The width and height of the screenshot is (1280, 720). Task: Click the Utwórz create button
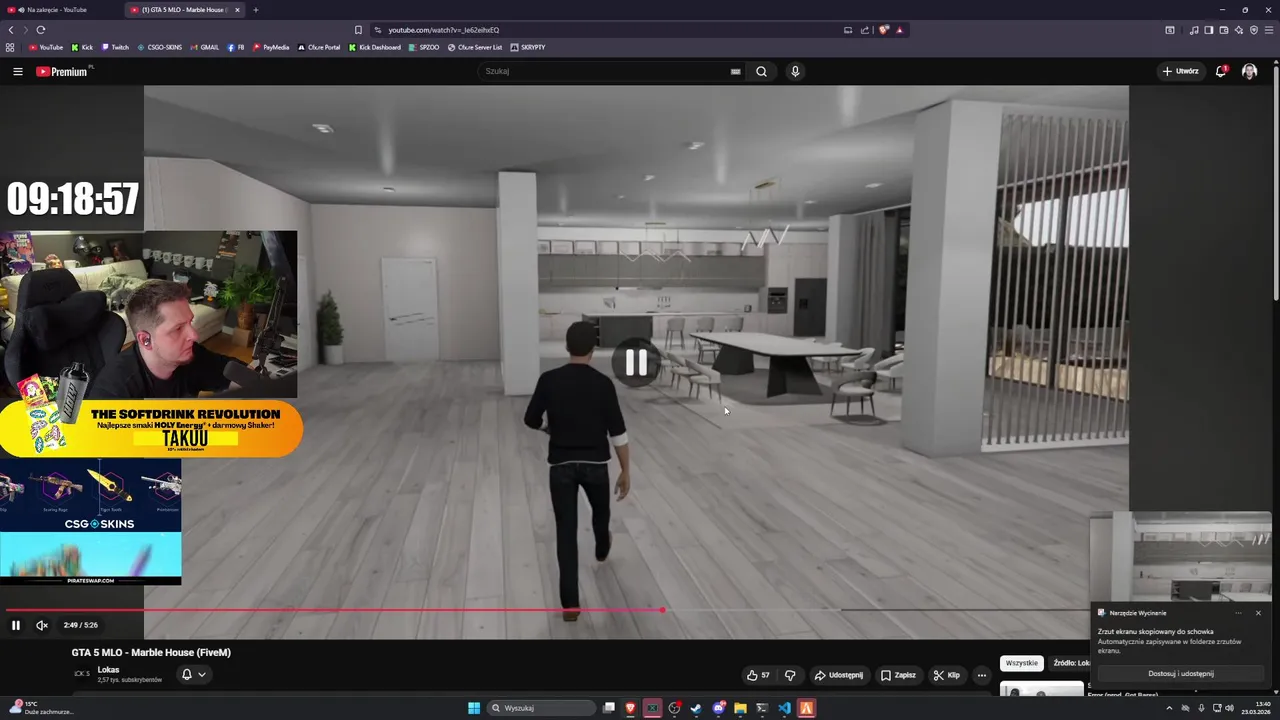pos(1180,71)
